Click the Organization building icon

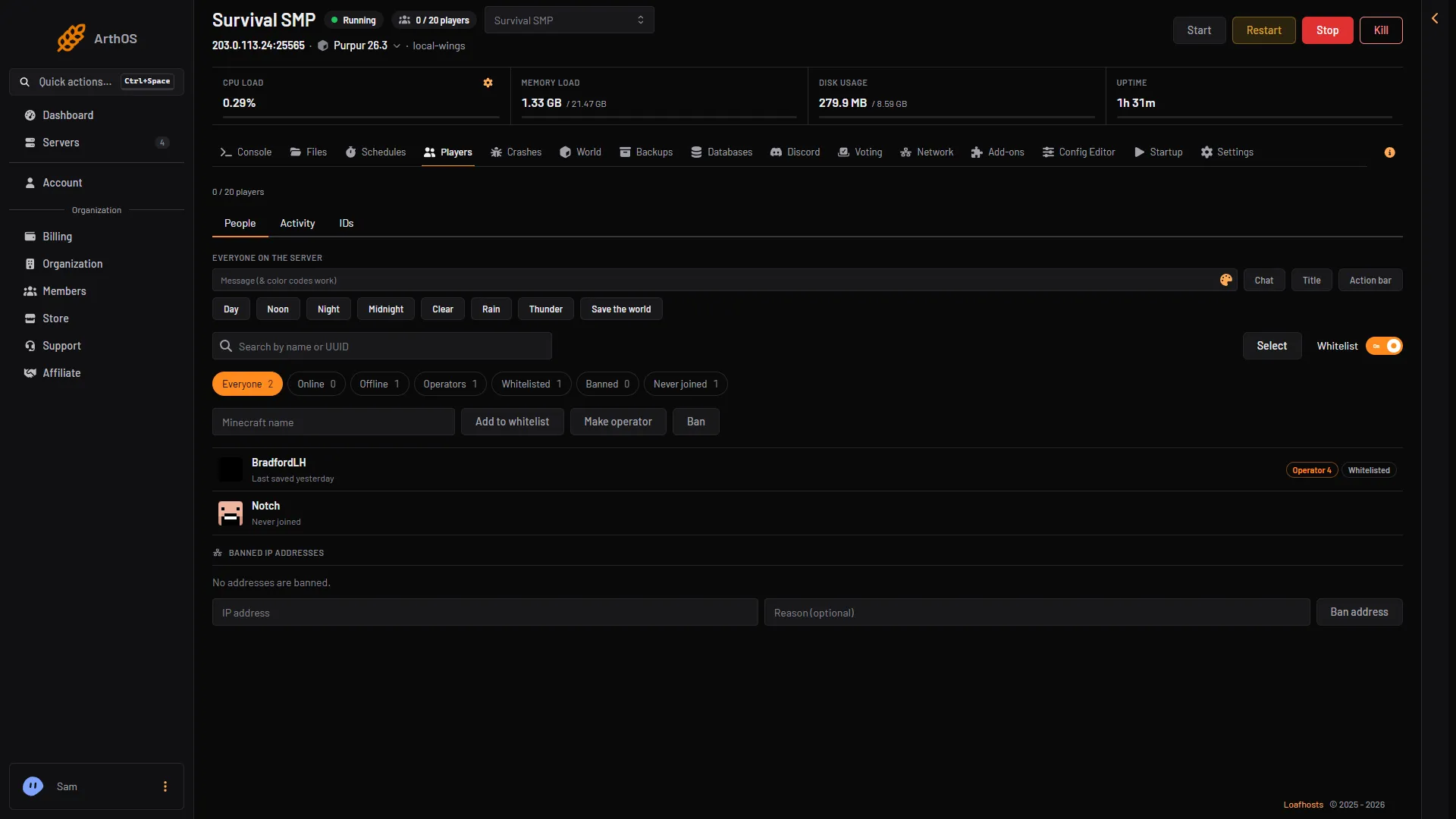click(x=30, y=264)
